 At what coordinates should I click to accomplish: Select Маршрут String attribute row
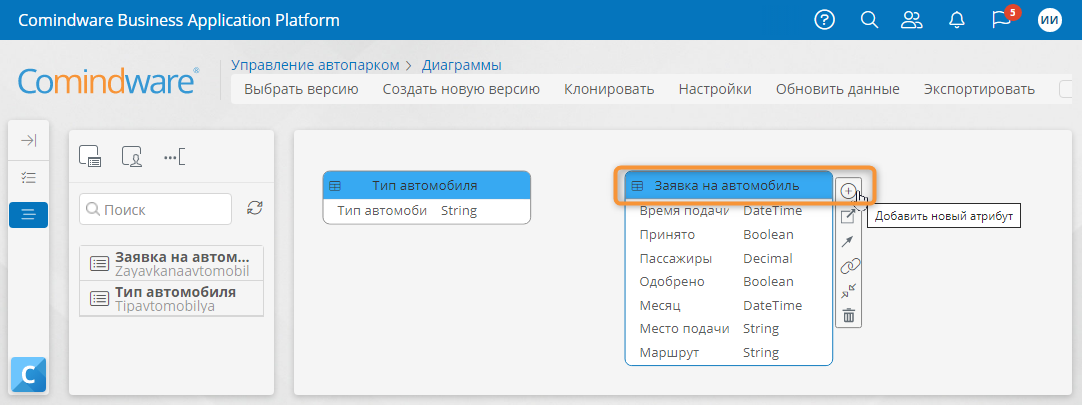click(728, 353)
